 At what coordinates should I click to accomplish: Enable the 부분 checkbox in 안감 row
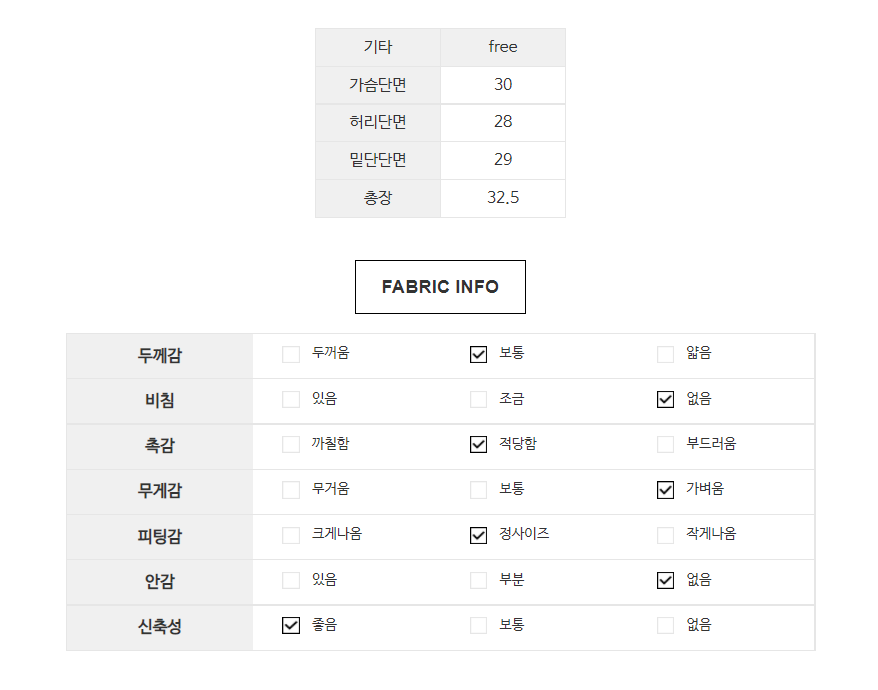(x=479, y=581)
